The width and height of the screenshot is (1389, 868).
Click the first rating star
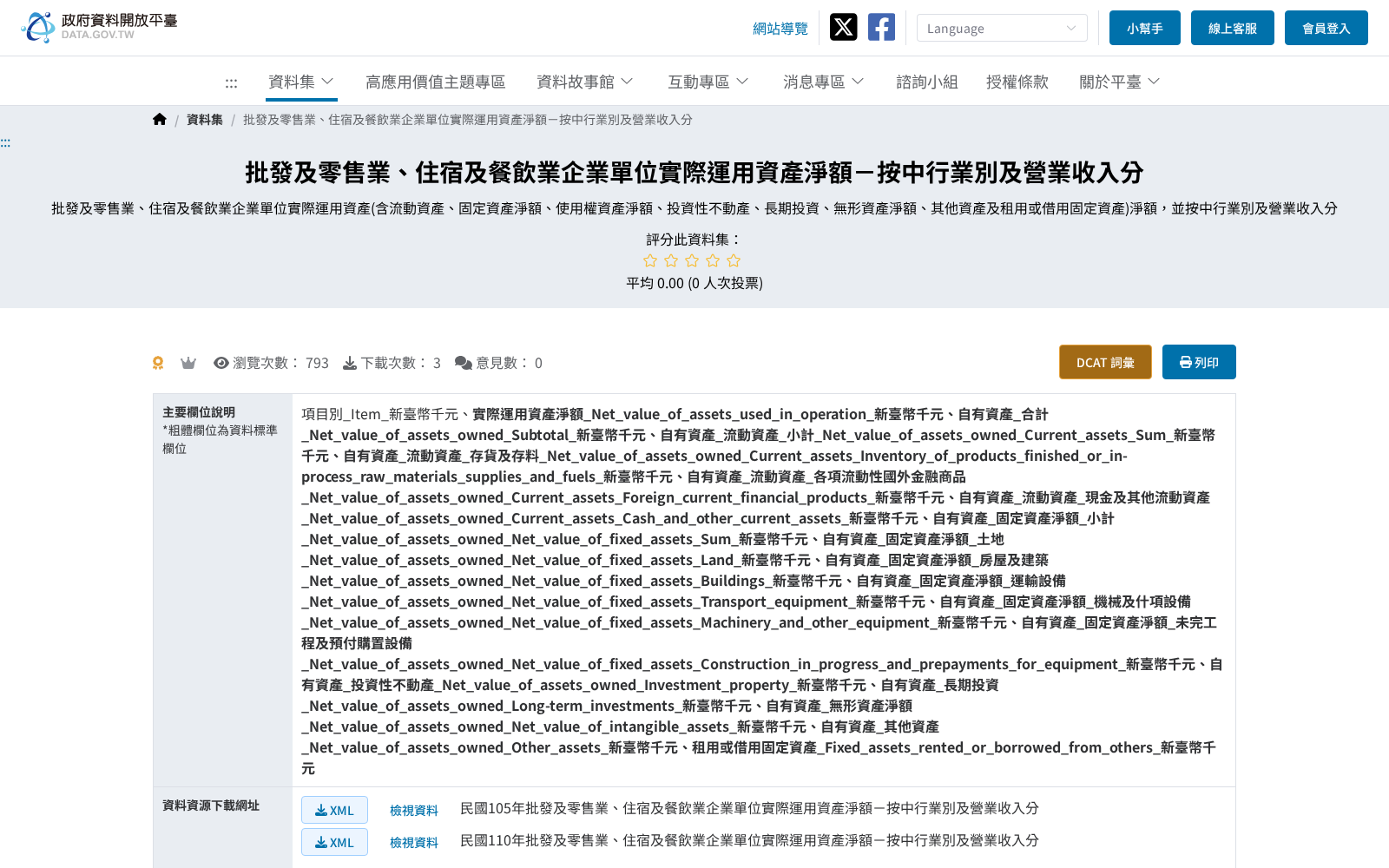coord(650,260)
